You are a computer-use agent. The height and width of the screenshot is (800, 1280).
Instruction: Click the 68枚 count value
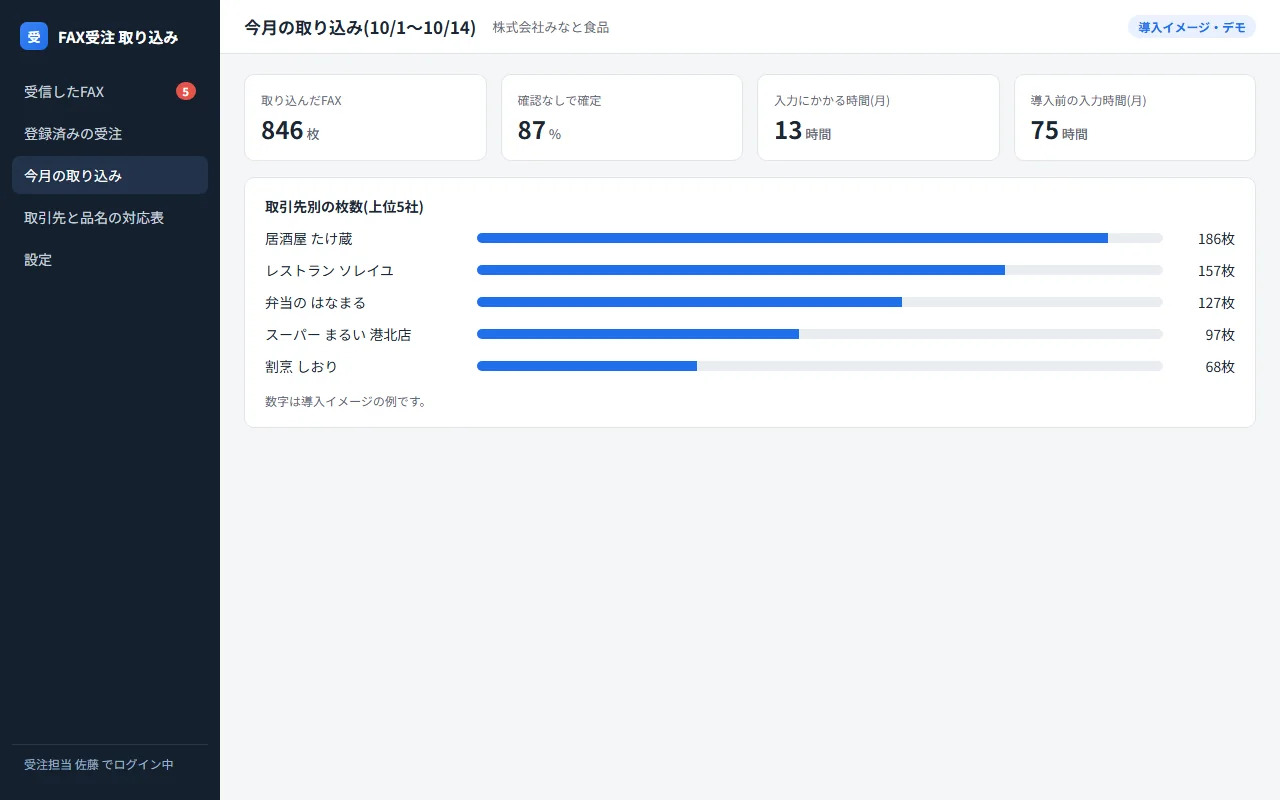click(1220, 367)
